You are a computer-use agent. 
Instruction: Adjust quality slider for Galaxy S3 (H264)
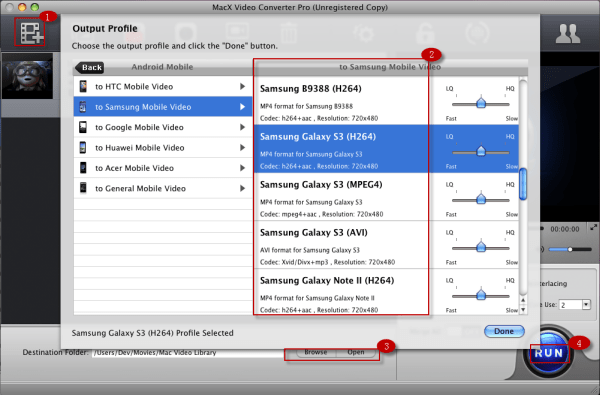pos(481,152)
